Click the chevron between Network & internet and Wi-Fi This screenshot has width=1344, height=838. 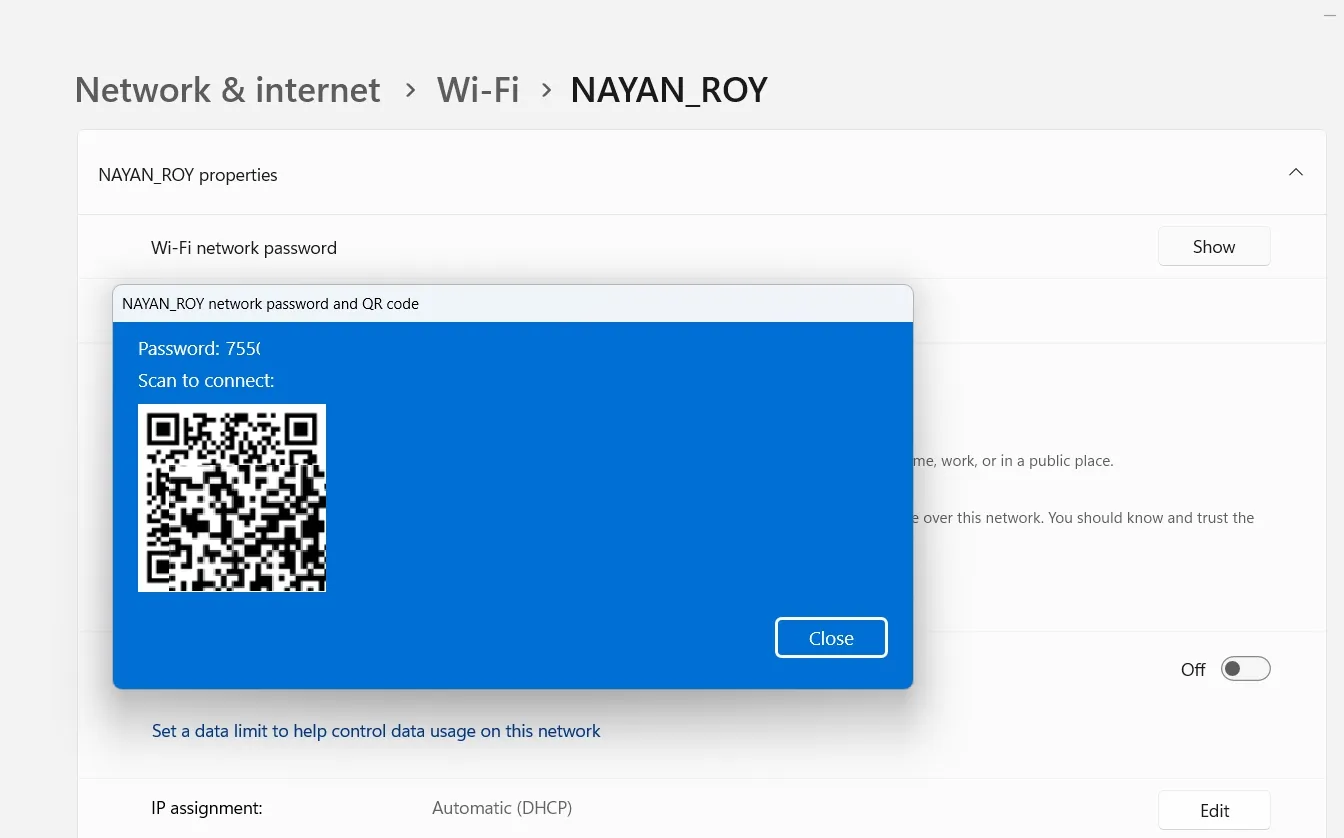tap(410, 90)
